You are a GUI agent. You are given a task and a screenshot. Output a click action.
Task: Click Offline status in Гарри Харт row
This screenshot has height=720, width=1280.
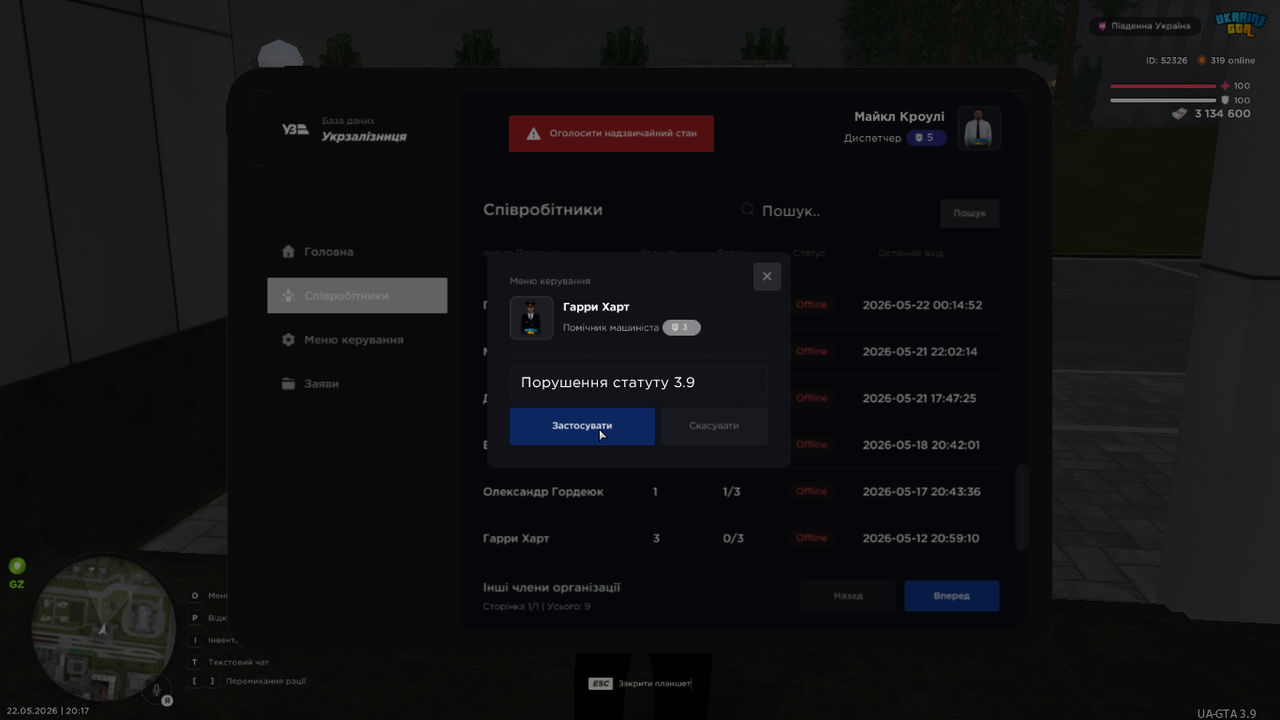coord(812,539)
